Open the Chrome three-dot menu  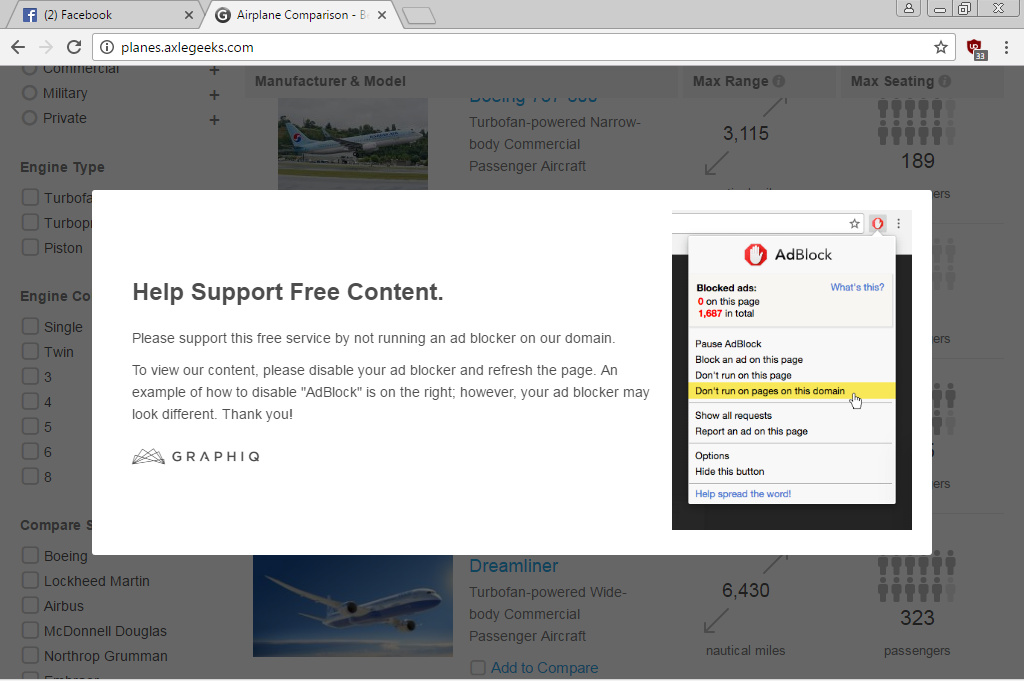(x=1006, y=47)
